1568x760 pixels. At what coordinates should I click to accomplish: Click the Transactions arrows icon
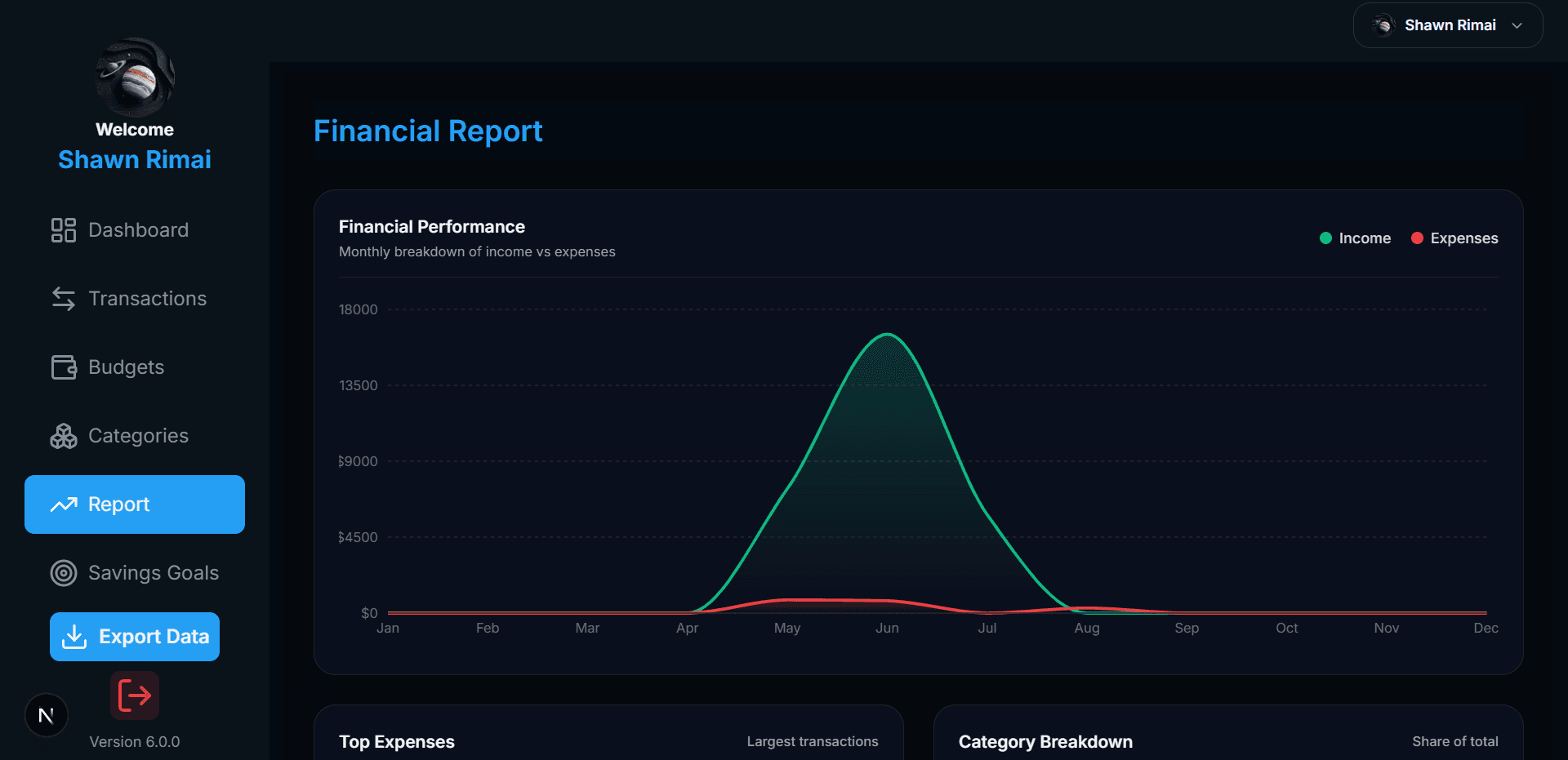click(x=64, y=299)
